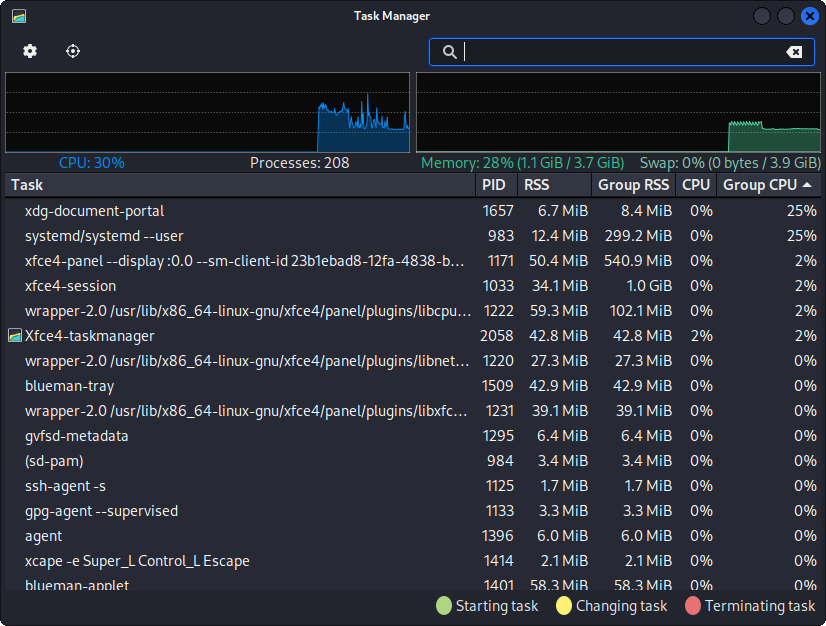Click PID 2058 cell

(x=497, y=336)
